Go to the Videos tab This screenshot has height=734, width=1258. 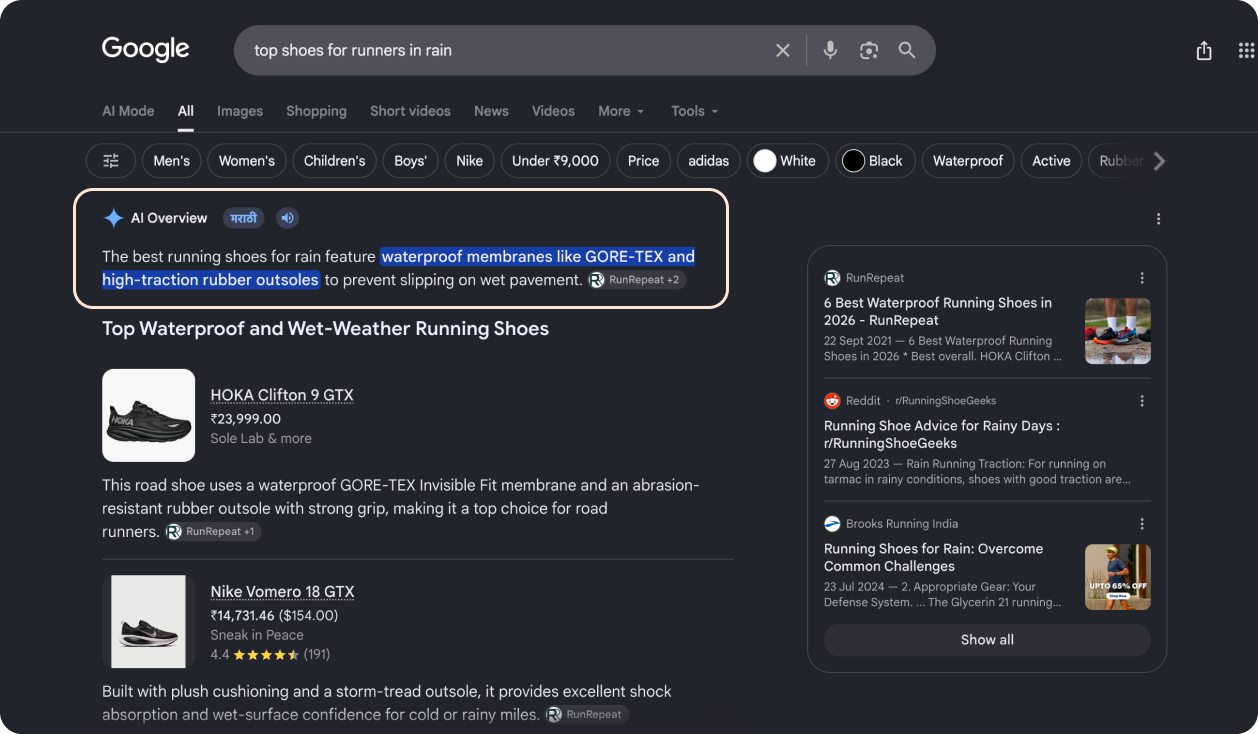click(553, 111)
